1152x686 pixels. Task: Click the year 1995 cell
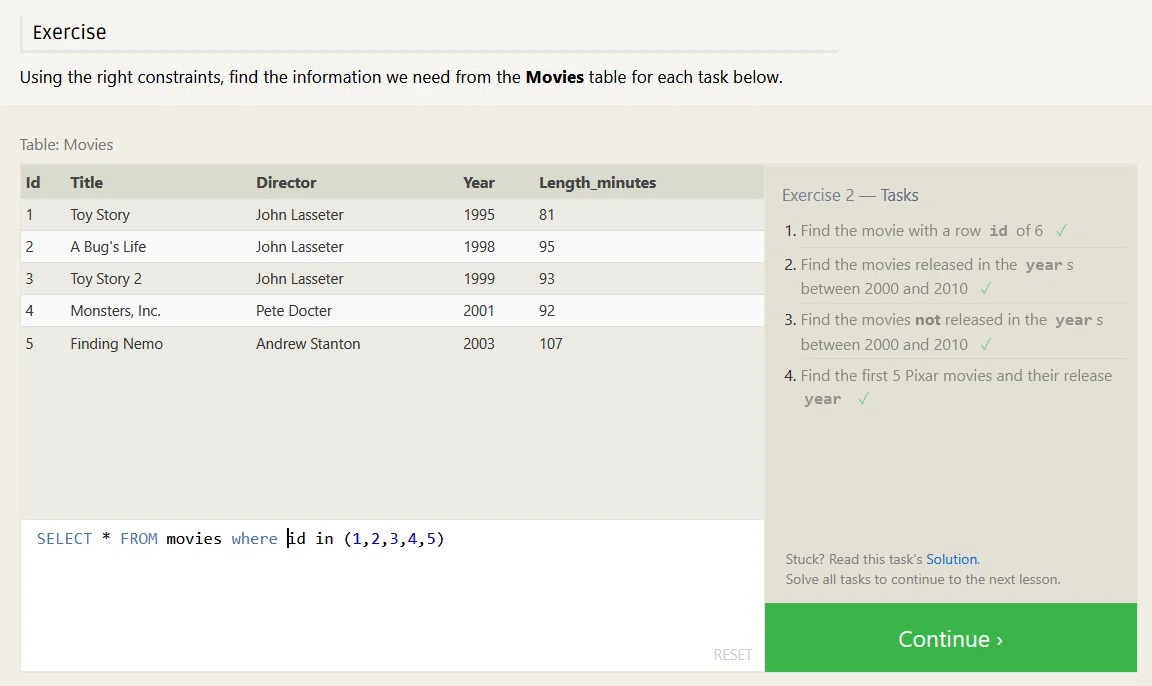click(x=479, y=215)
